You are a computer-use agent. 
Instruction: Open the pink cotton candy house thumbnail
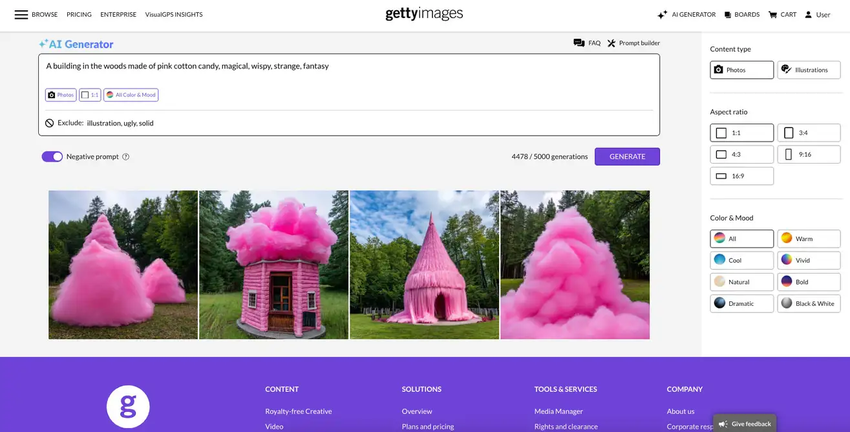(274, 265)
